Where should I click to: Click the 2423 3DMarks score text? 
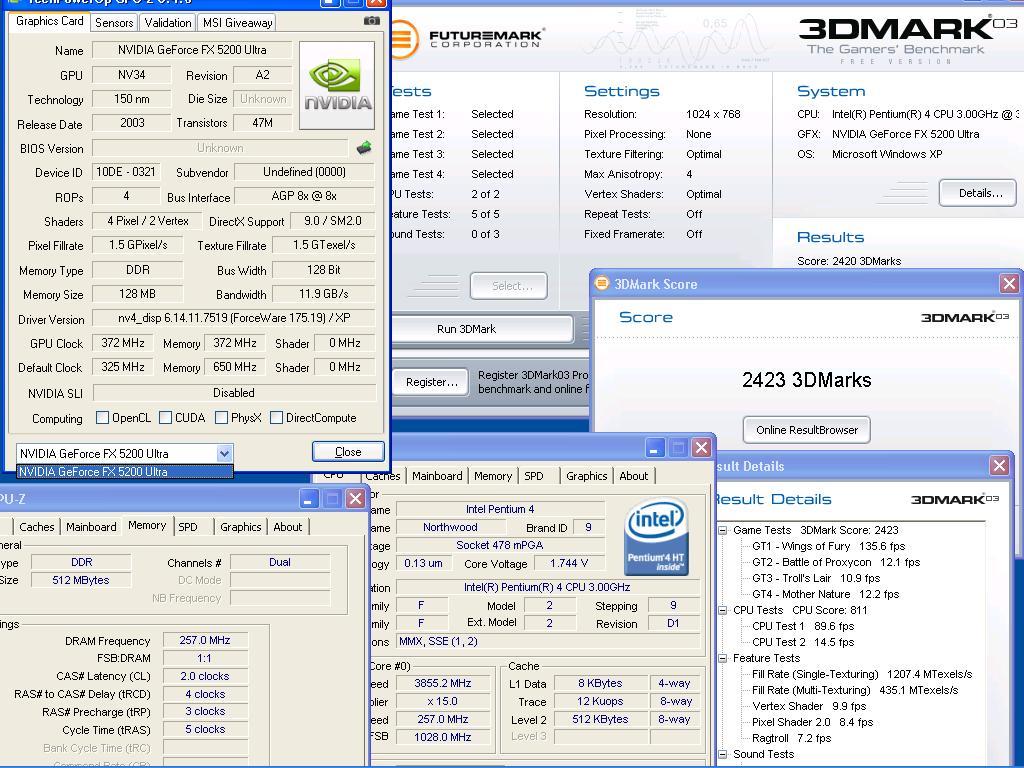pos(807,380)
